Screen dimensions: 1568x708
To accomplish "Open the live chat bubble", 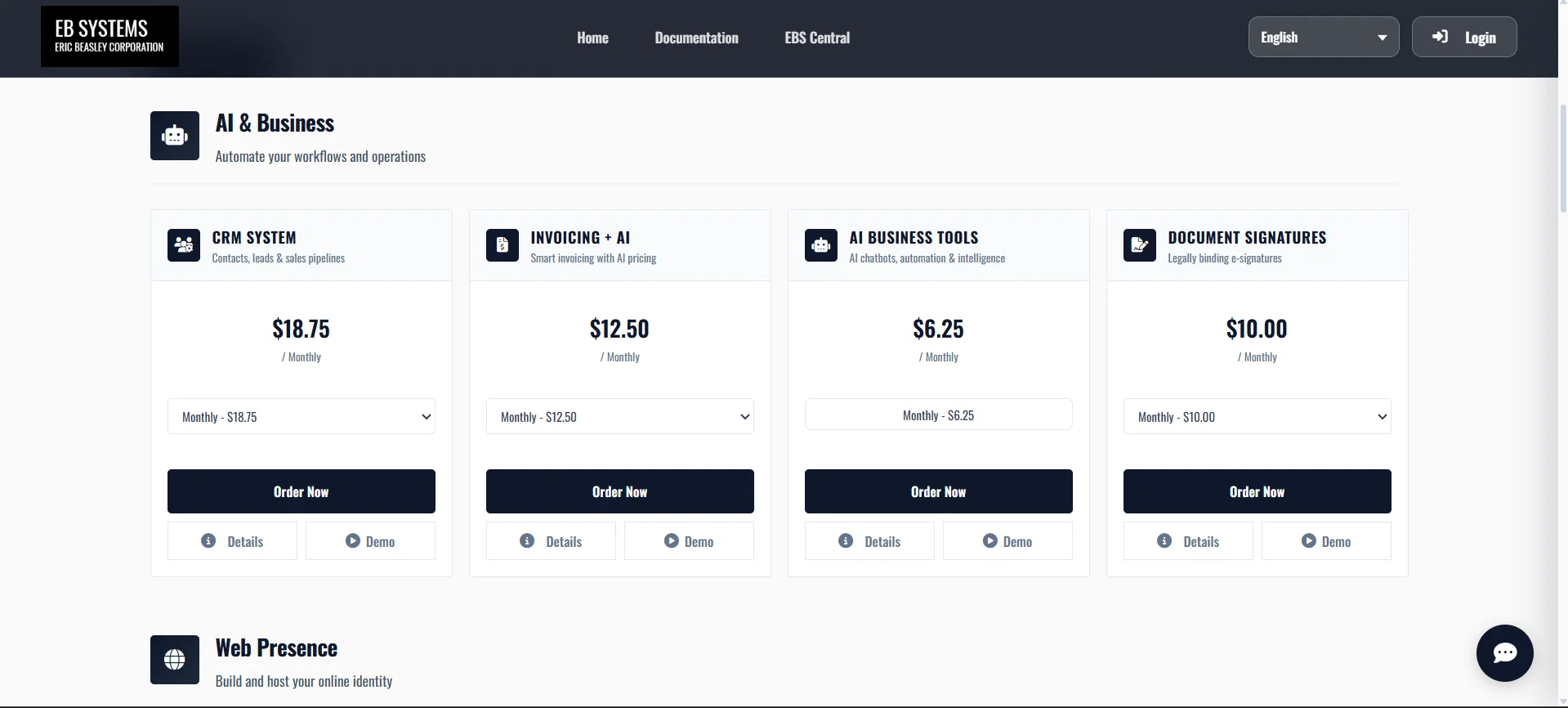I will 1504,652.
